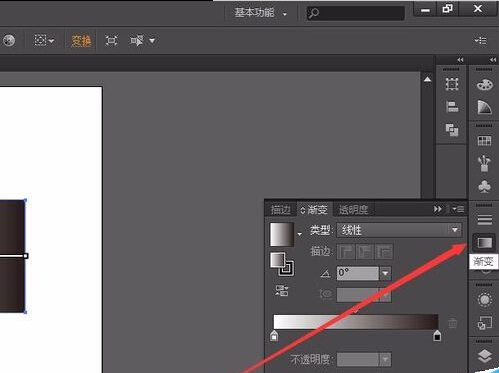The height and width of the screenshot is (373, 499).
Task: Collapse the right icon dock column
Action: [493, 60]
